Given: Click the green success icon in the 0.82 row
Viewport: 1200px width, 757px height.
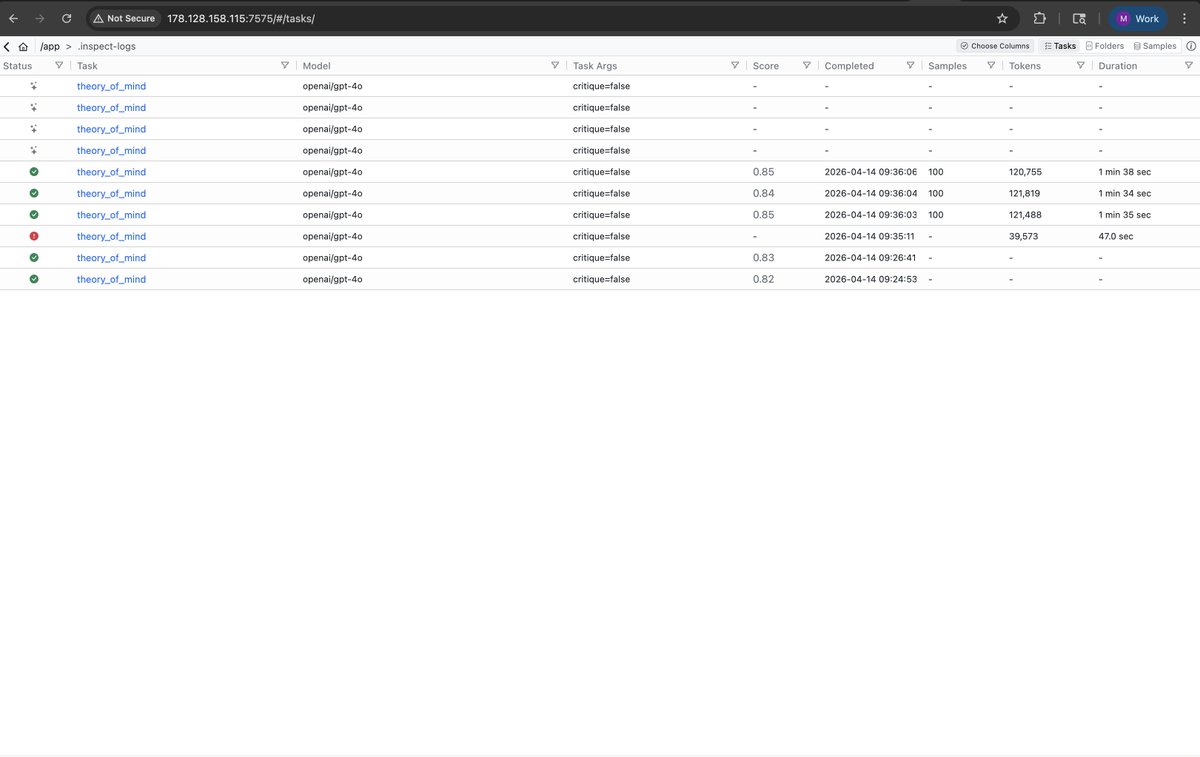Looking at the screenshot, I should 34,279.
